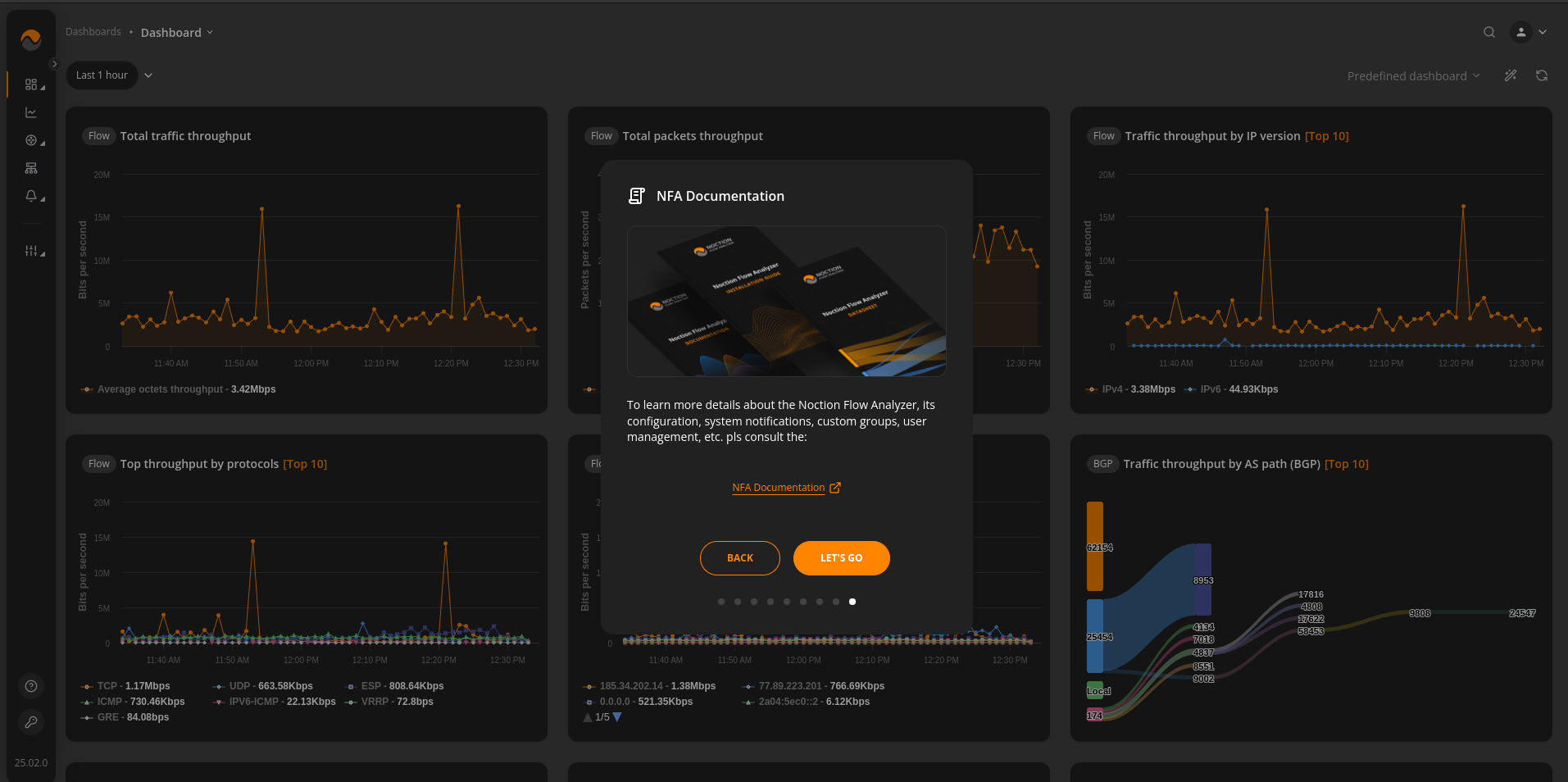Click the BACK button in the tour dialog
The height and width of the screenshot is (782, 1568).
tap(740, 558)
